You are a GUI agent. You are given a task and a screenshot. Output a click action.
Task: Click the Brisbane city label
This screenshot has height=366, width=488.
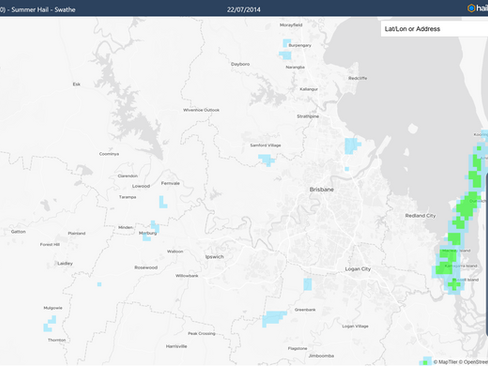322,189
